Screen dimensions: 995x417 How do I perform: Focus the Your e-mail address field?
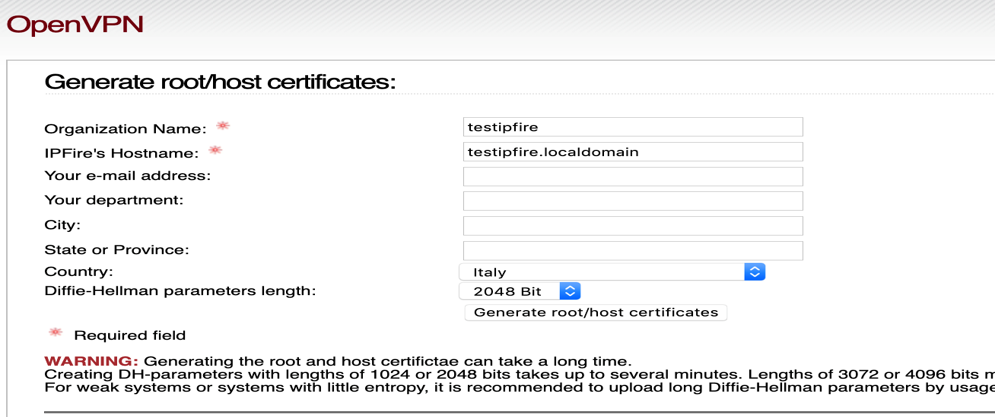[633, 176]
